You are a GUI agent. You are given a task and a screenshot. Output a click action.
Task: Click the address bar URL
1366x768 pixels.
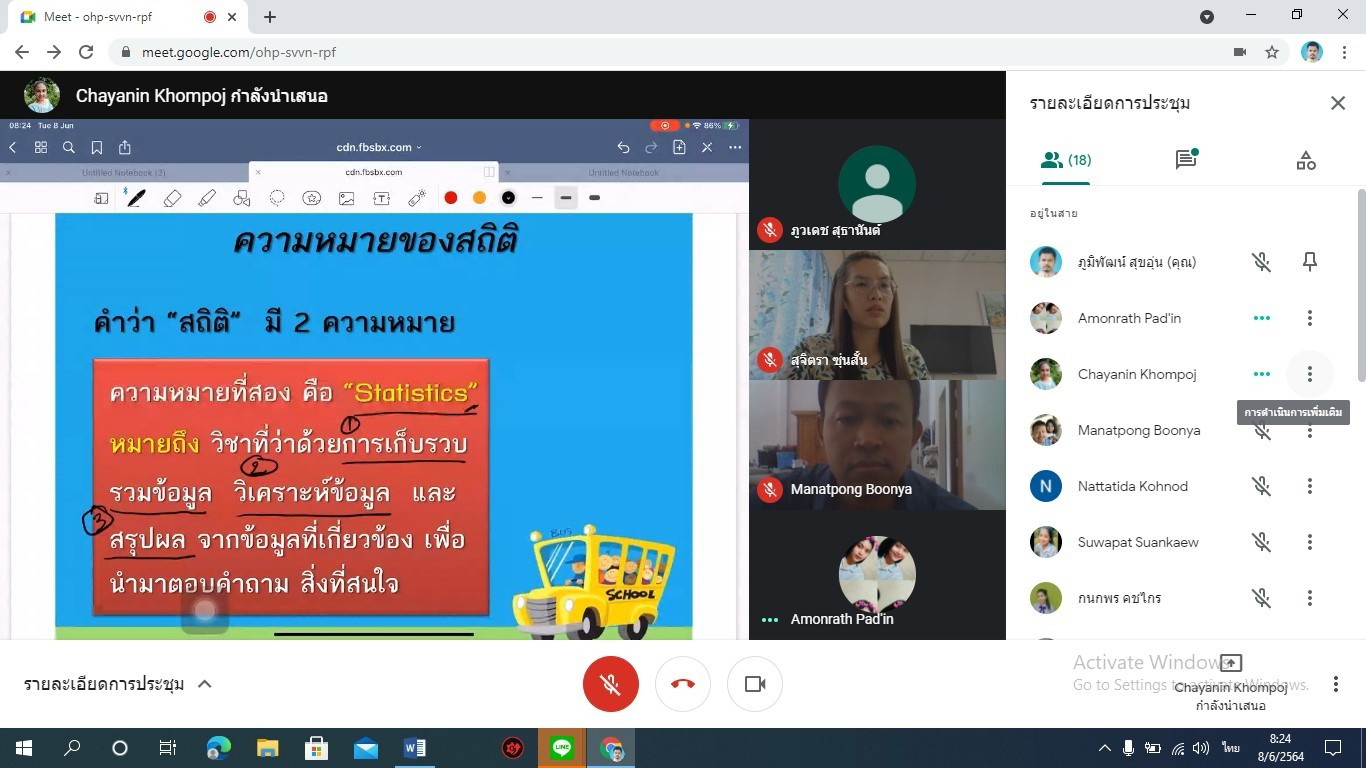pos(238,52)
